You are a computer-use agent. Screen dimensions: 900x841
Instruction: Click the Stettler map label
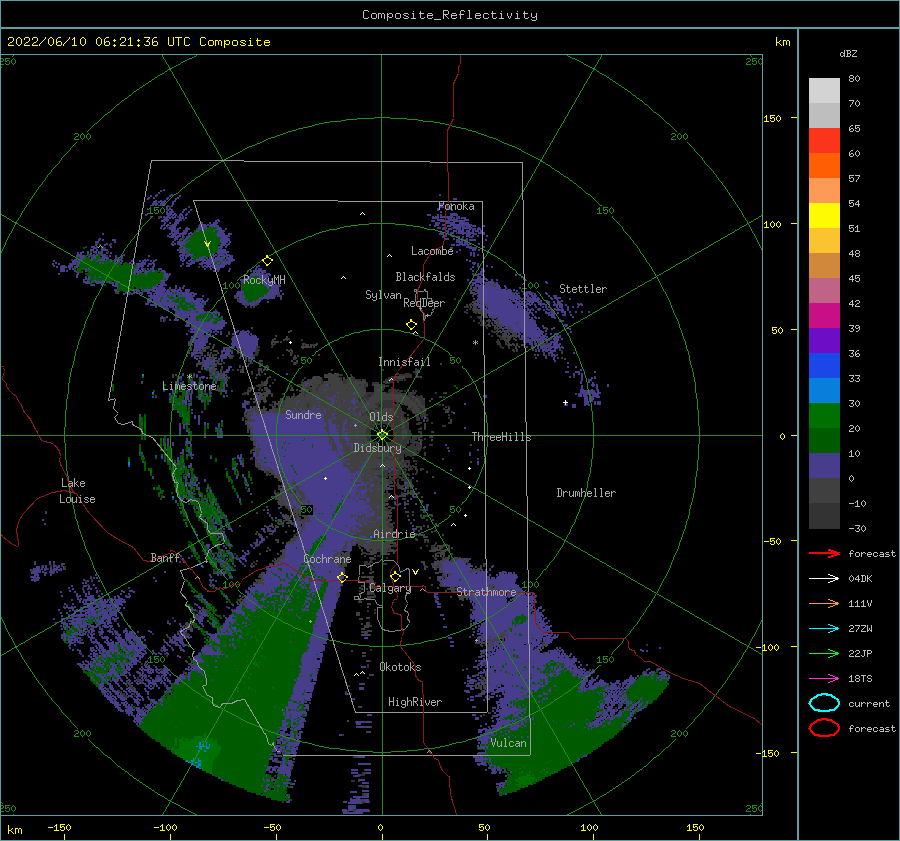tap(583, 289)
